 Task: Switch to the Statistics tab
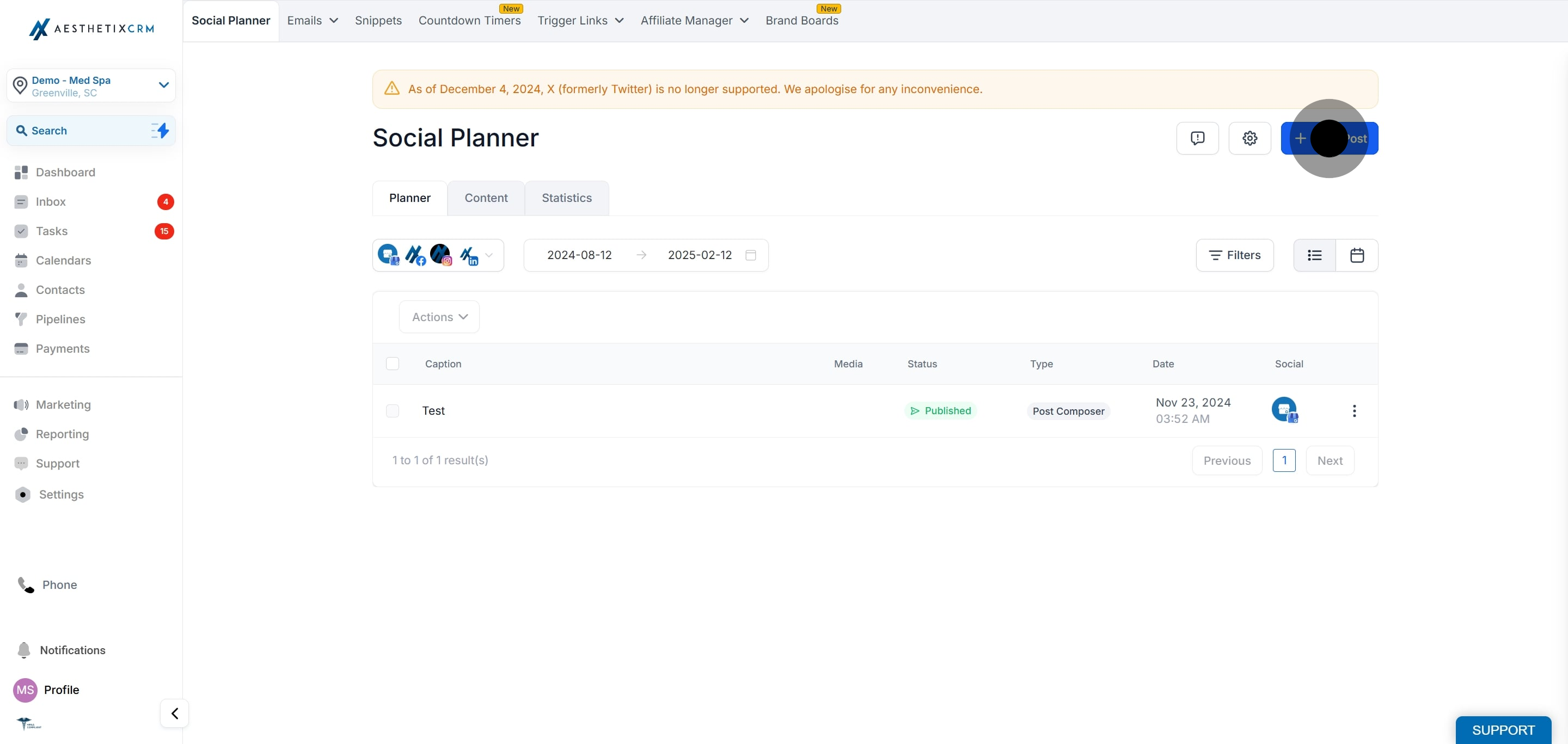click(566, 198)
